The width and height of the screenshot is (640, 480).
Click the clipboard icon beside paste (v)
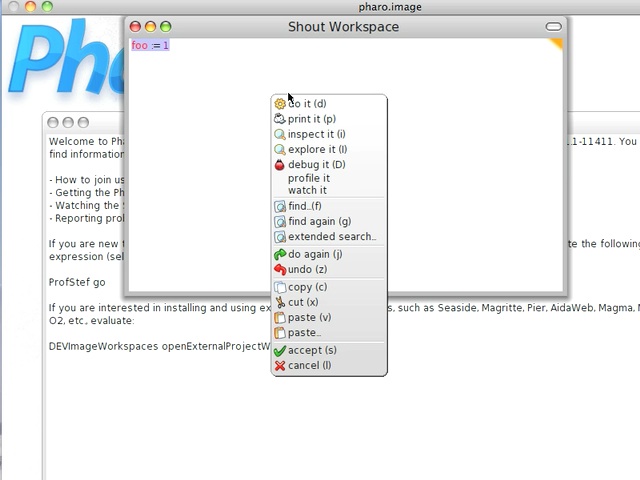coord(280,318)
